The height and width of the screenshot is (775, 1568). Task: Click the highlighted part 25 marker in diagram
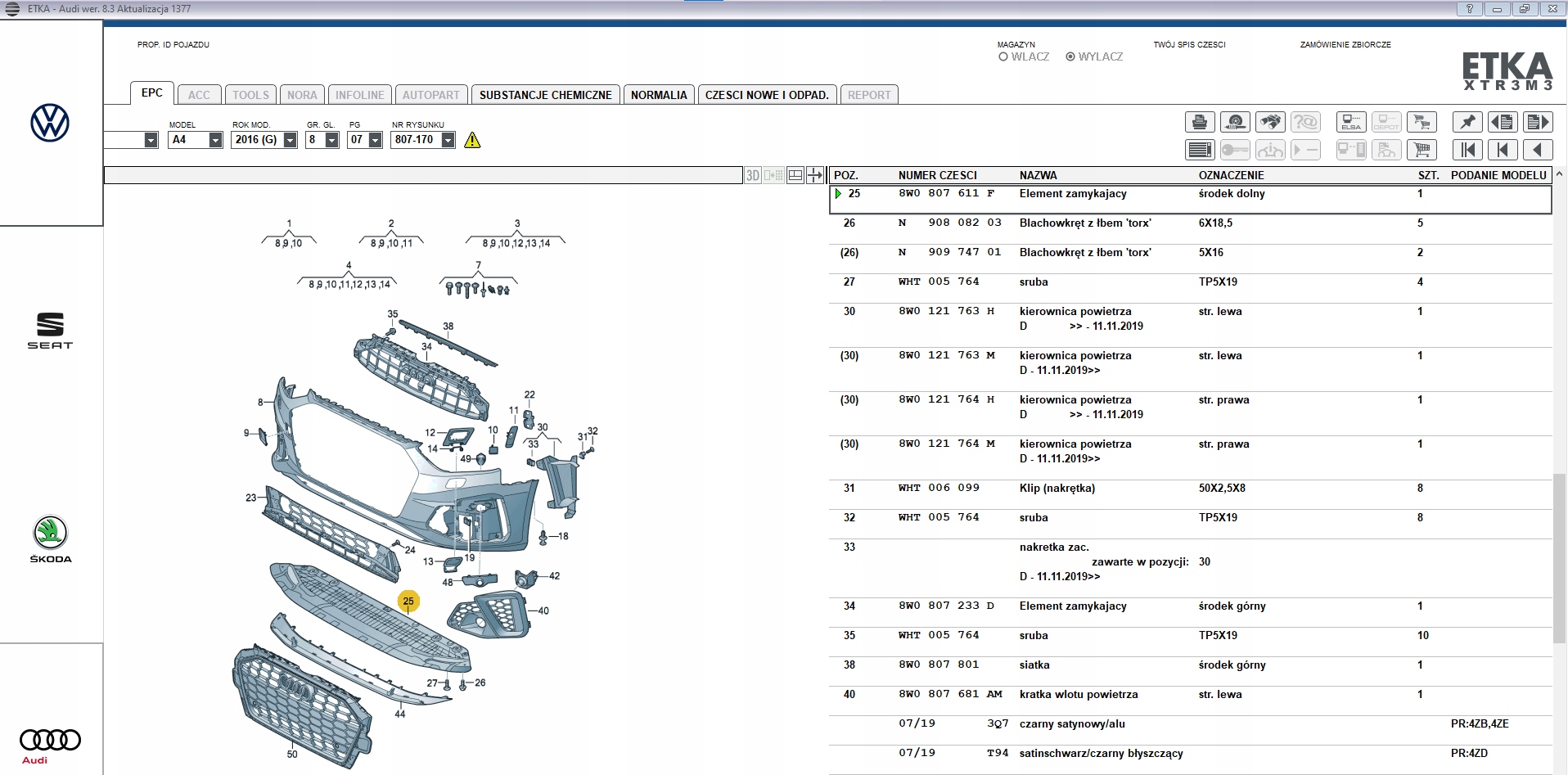tap(408, 602)
